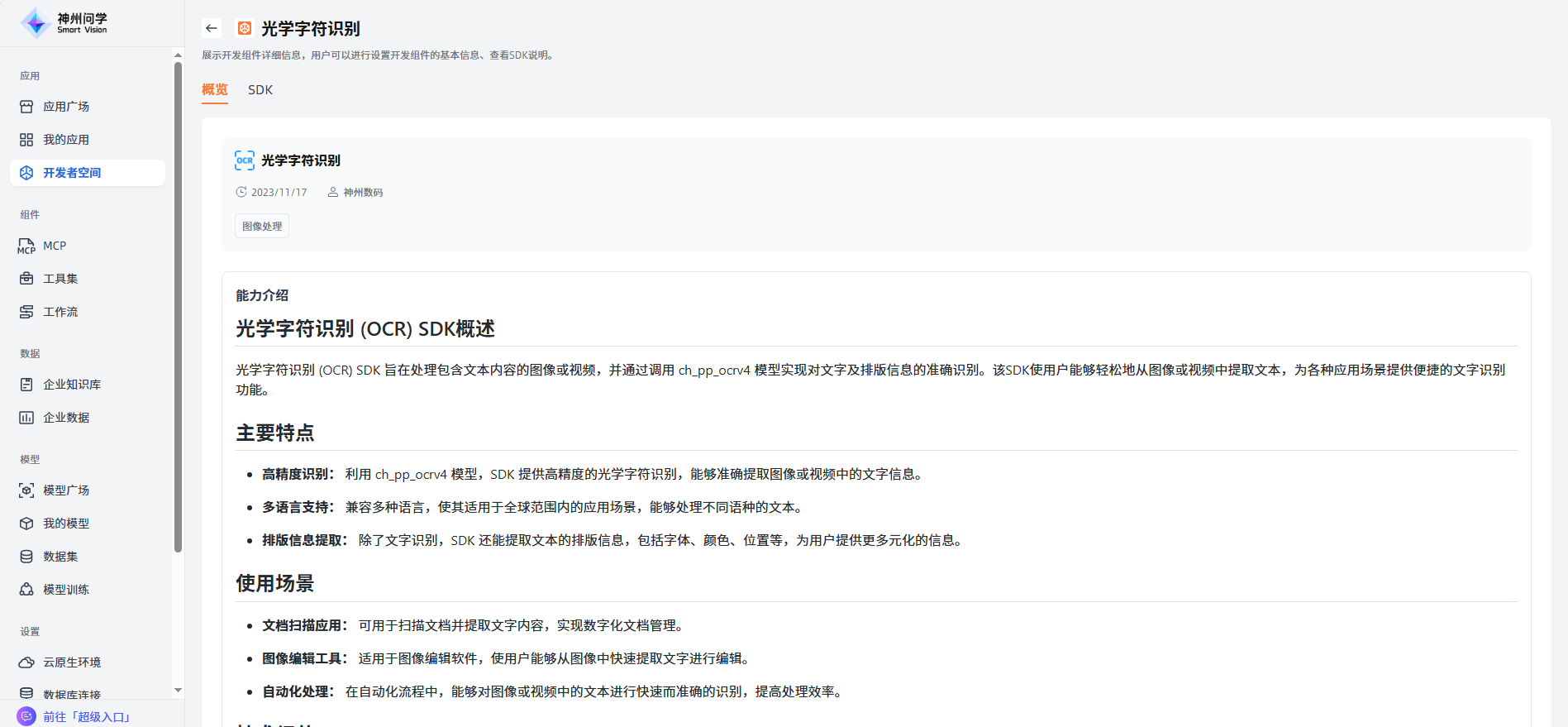
Task: Select the 概览 tab
Action: click(214, 90)
